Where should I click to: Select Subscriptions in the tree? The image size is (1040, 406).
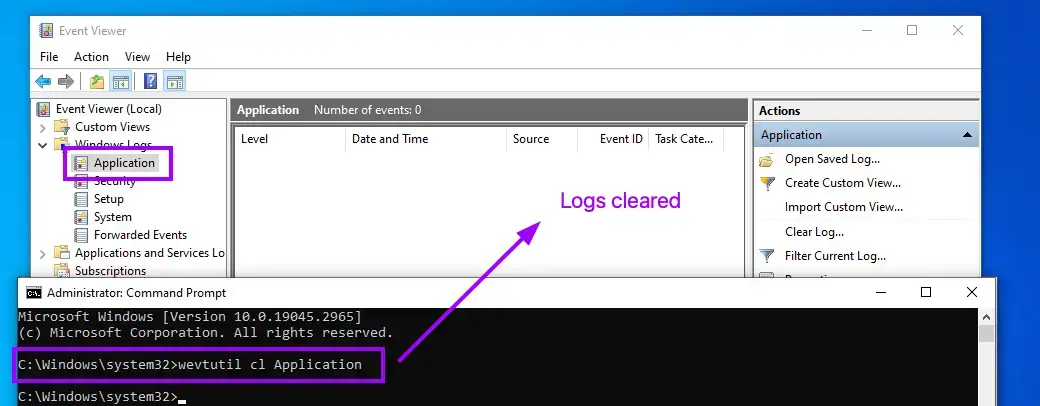(110, 271)
